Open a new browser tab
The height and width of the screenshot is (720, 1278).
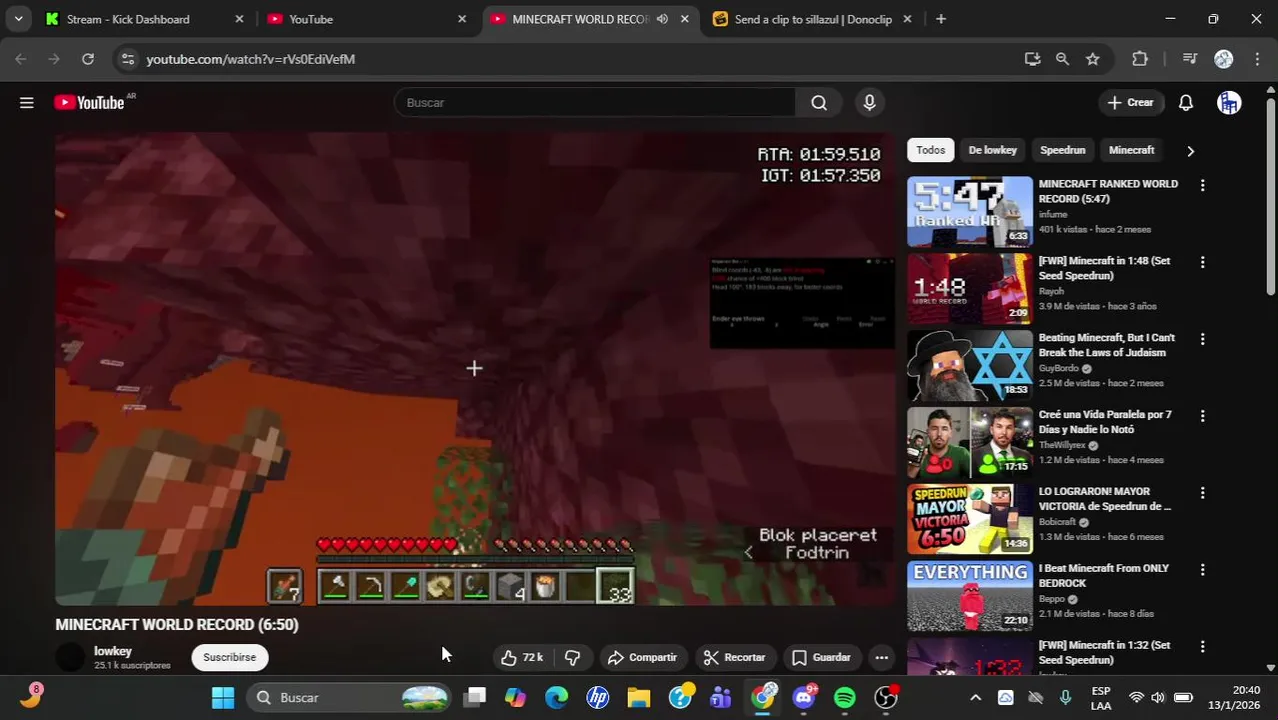pyautogui.click(x=940, y=19)
